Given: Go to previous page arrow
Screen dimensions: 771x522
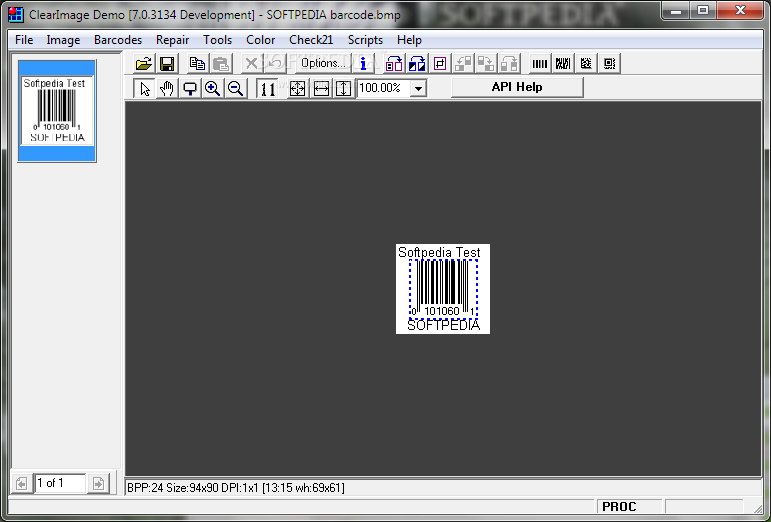Looking at the screenshot, I should click(21, 484).
